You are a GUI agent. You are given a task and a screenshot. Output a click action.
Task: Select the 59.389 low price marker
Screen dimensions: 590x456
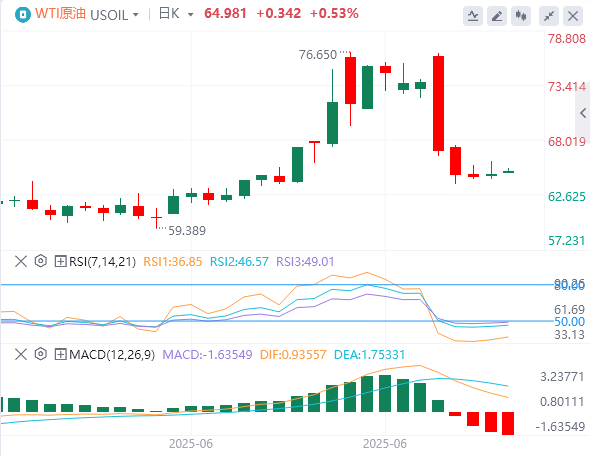pyautogui.click(x=187, y=231)
